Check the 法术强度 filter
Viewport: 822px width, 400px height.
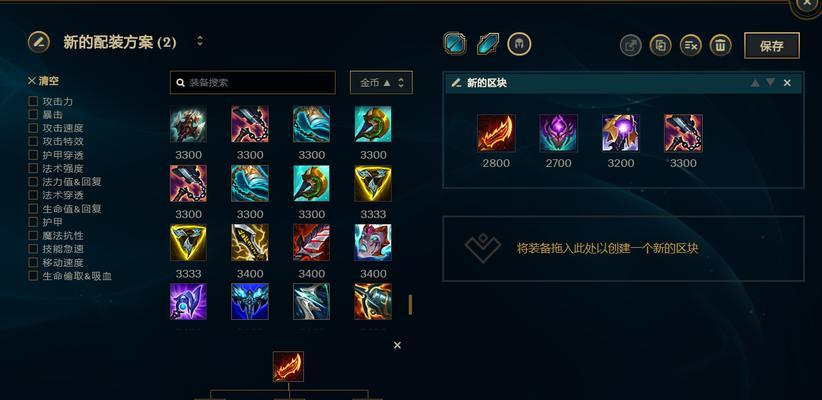tap(33, 168)
